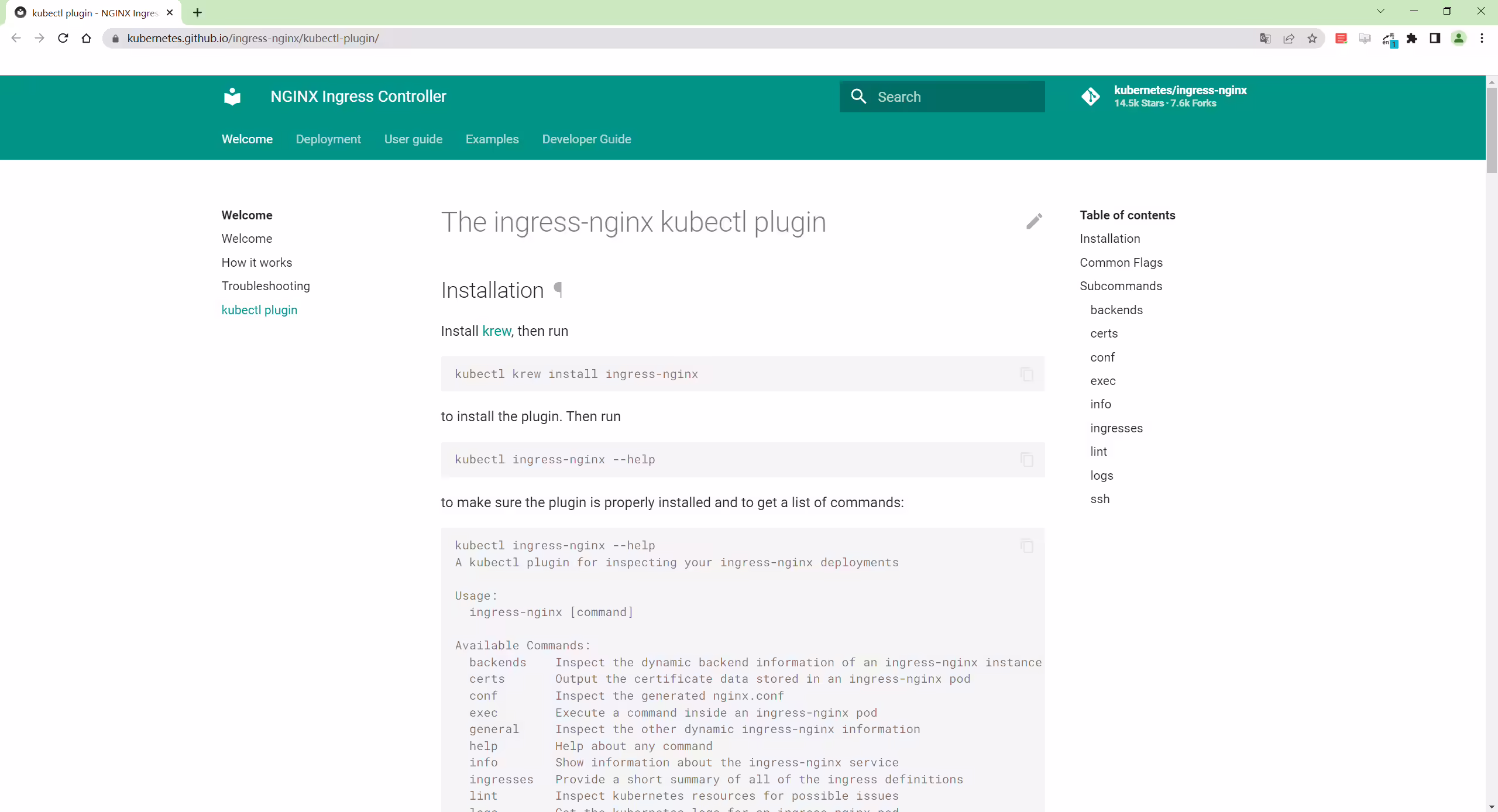
Task: Open the User guide navigation tab
Action: pos(413,139)
